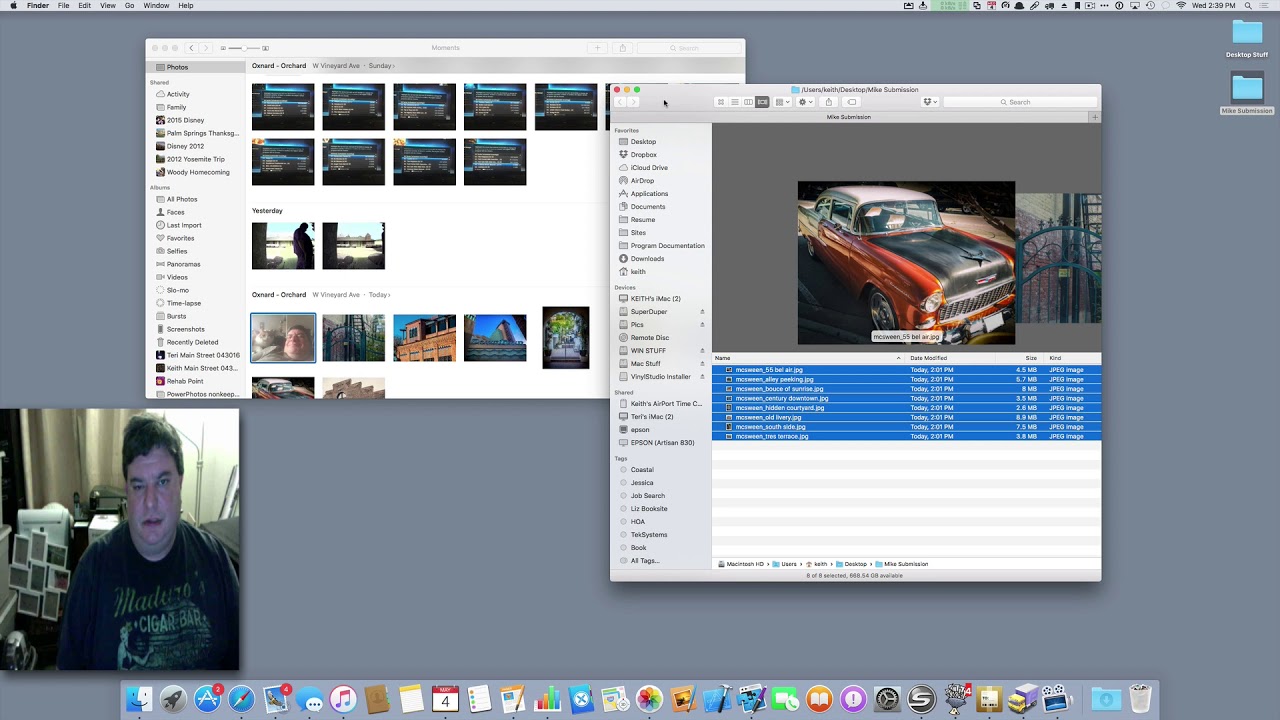Open Favorites album in Photos sidebar
This screenshot has height=720, width=1280.
coord(180,238)
